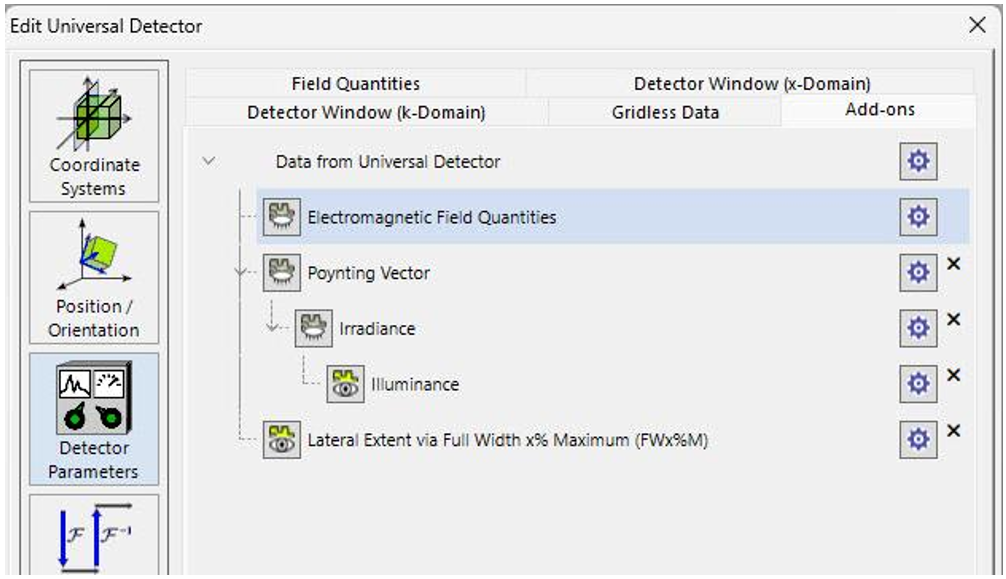1006x579 pixels.
Task: Collapse the Data from Universal Detector tree
Action: 209,161
